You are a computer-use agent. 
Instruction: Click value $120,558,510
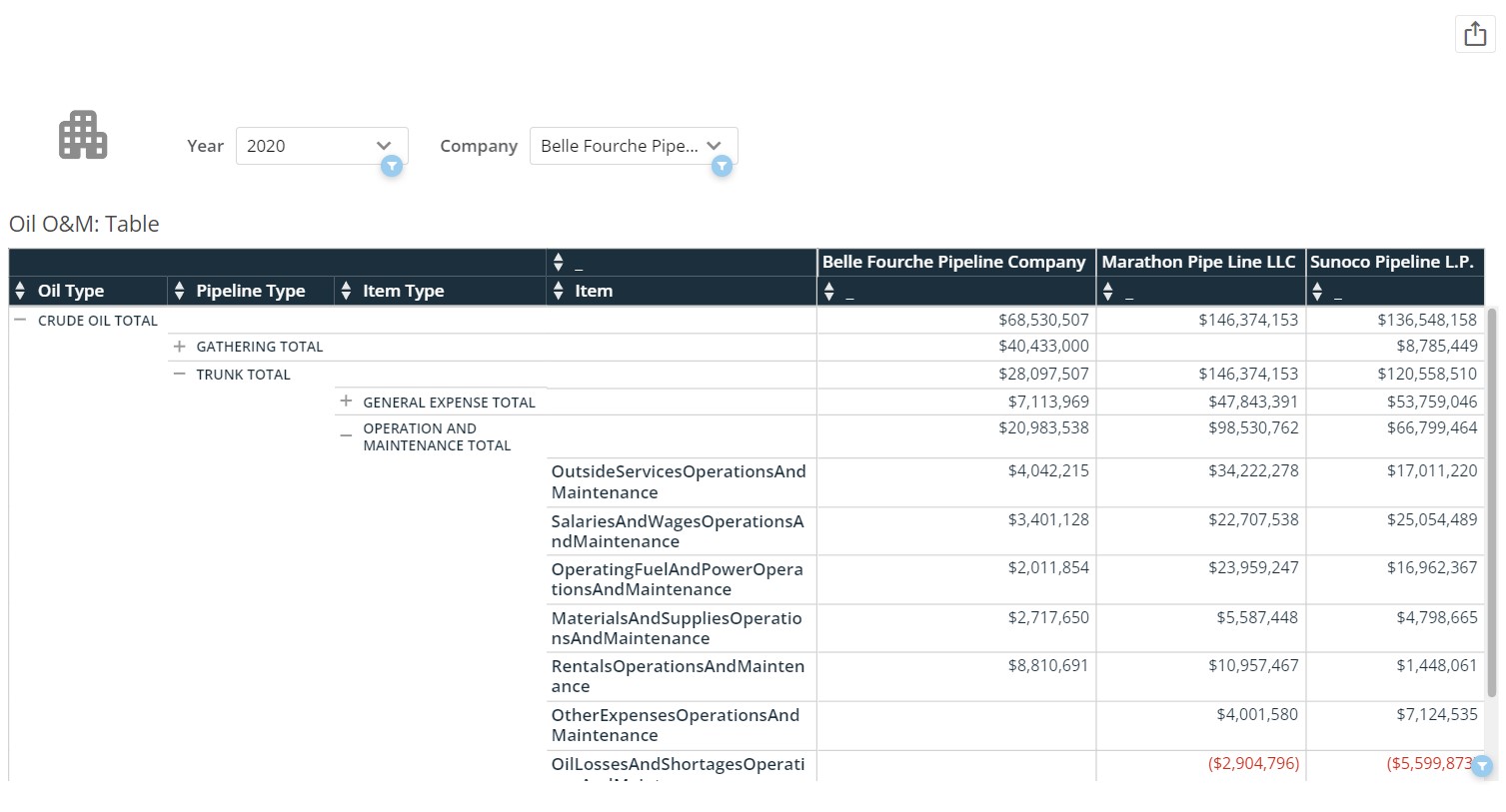[x=1427, y=374]
